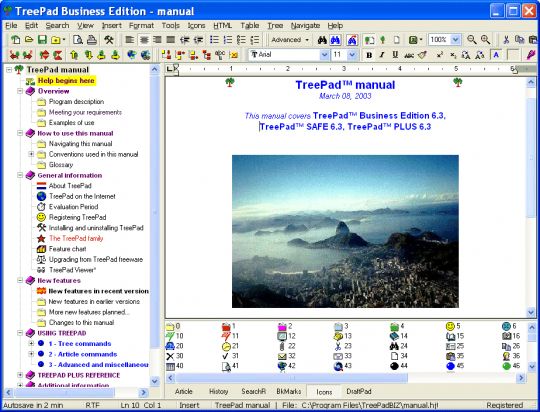This screenshot has height=412, width=540.
Task: Open the Print Preview icon
Action: [x=78, y=40]
